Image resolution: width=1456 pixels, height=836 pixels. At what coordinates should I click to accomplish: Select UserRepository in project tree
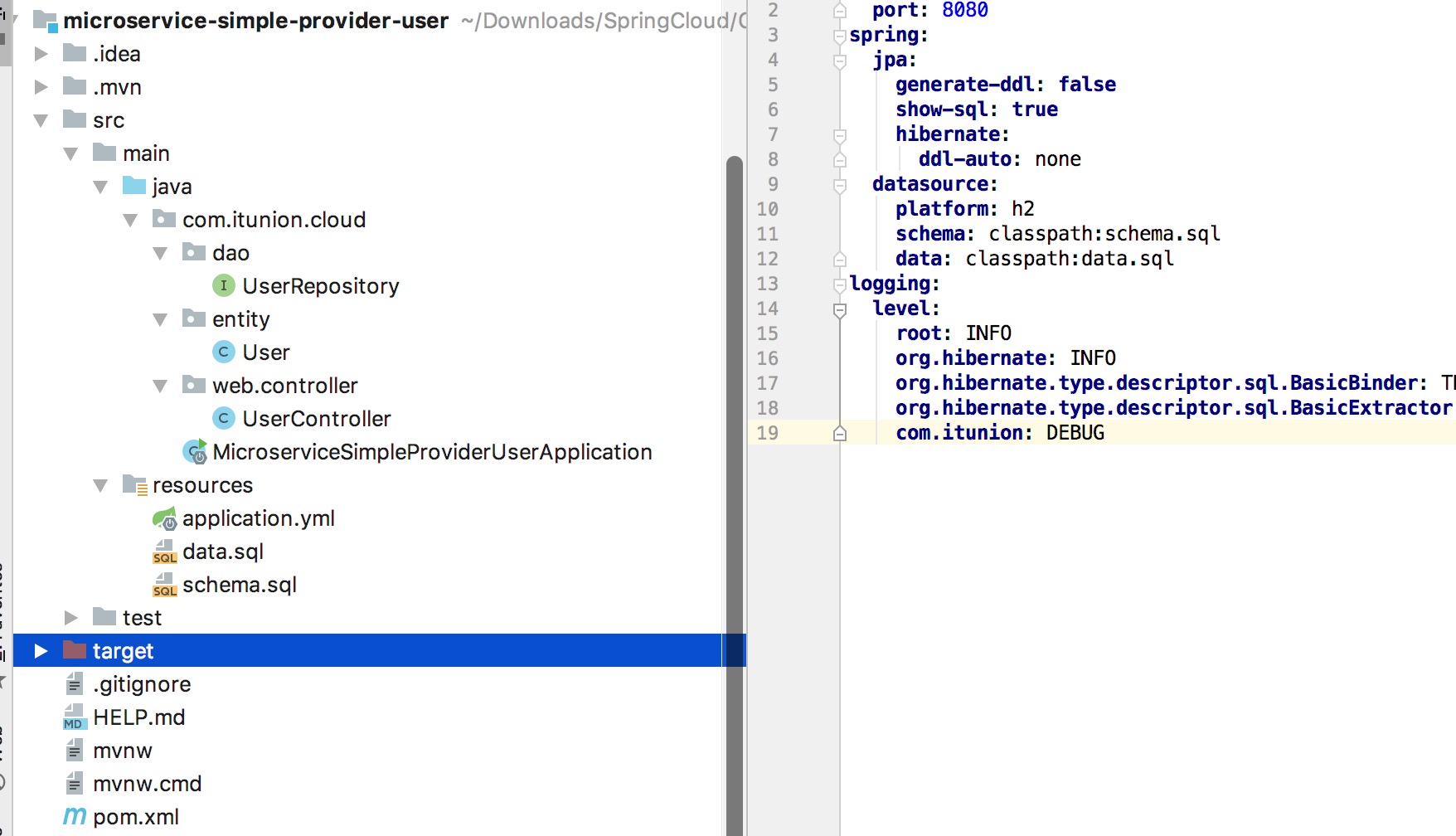[321, 286]
